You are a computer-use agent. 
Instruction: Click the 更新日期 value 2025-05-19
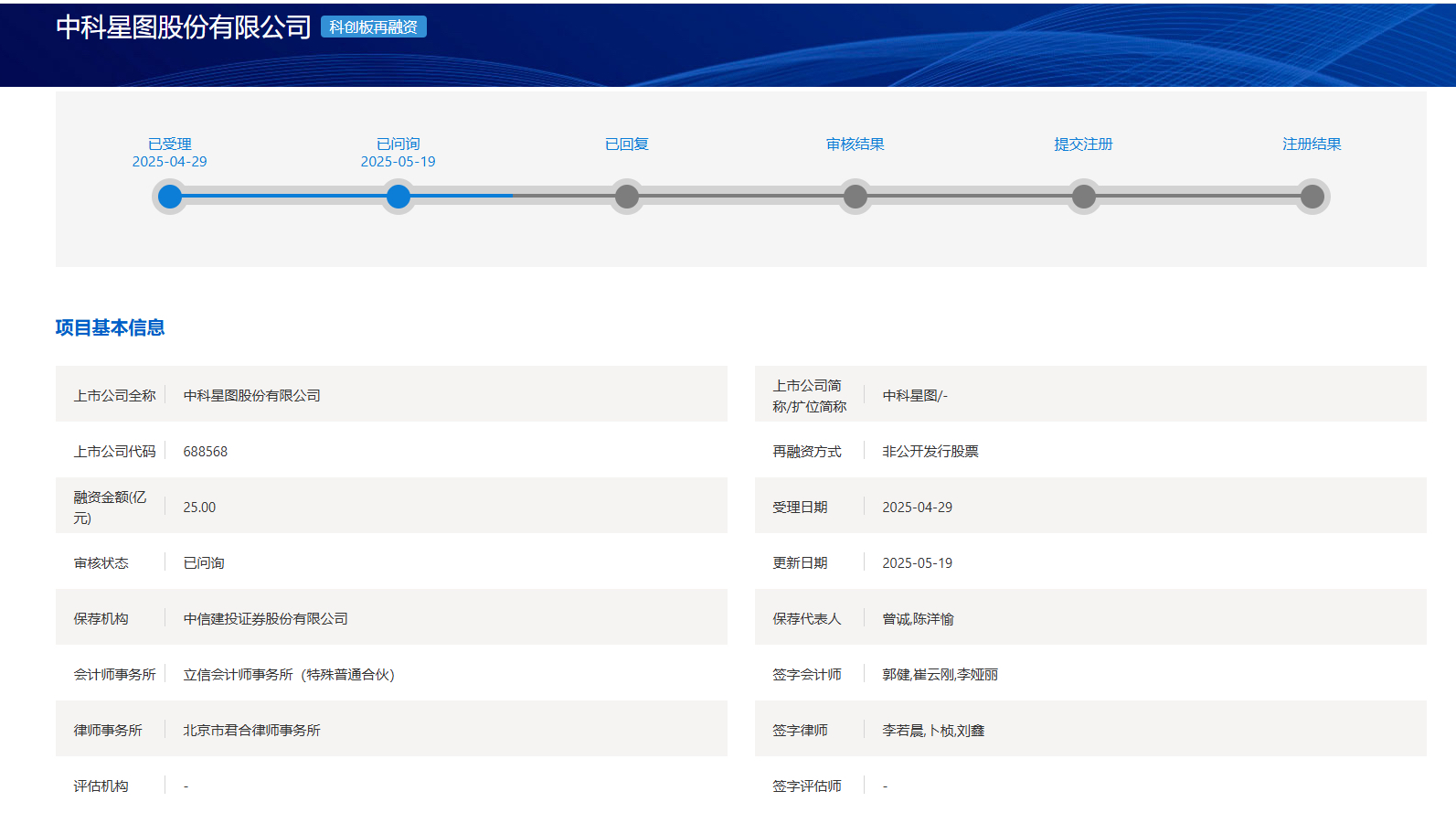click(918, 563)
